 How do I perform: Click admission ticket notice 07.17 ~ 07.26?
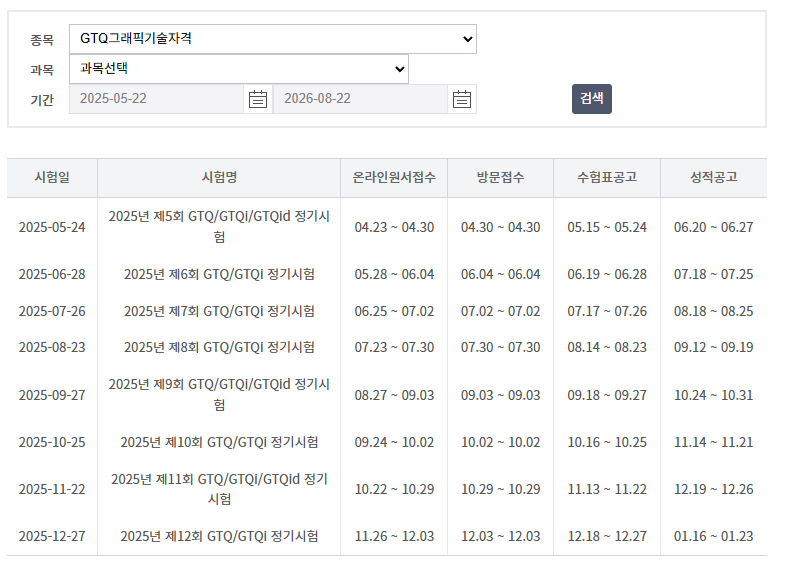tap(607, 311)
